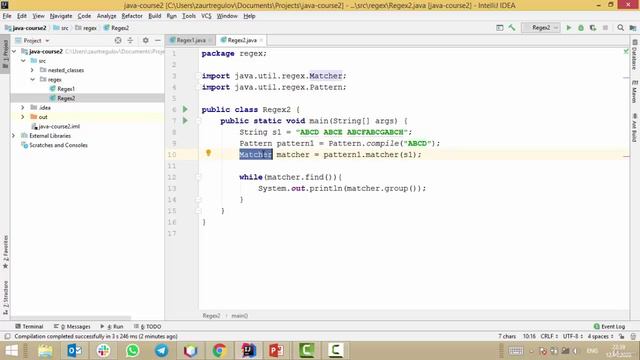
Task: Change CRLF line separator in status bar
Action: click(x=549, y=336)
